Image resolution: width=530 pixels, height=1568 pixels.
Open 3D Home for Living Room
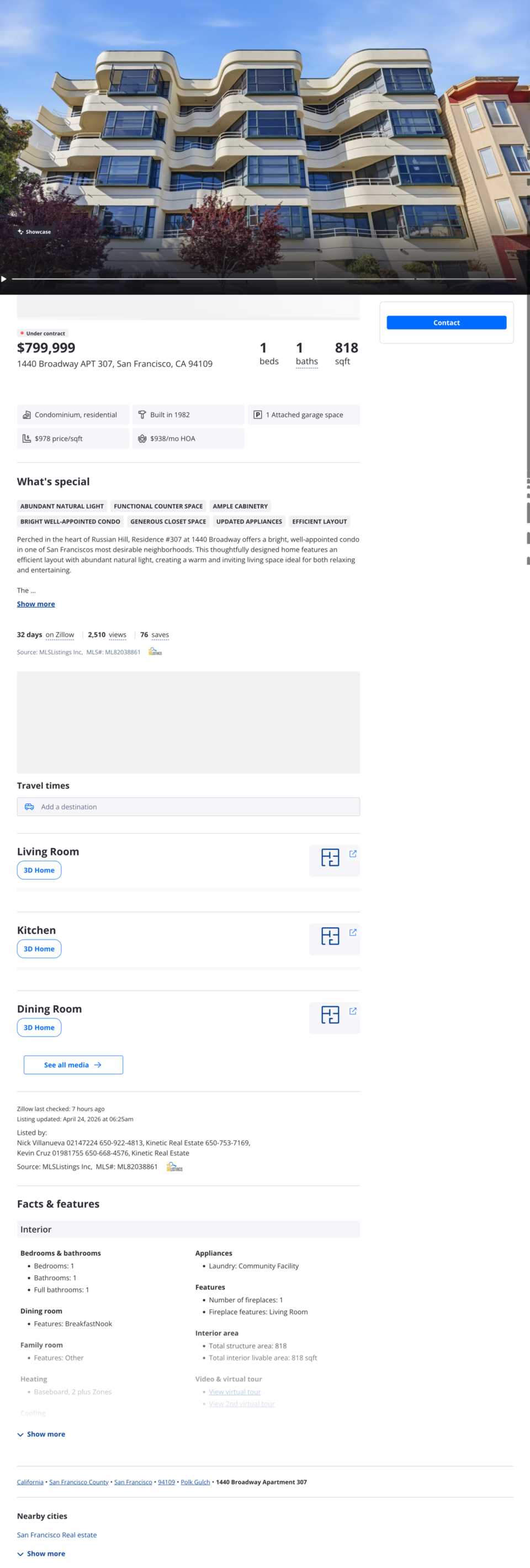(x=39, y=870)
